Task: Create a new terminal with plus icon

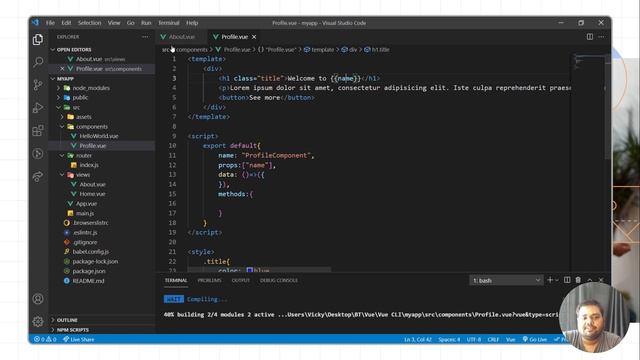Action: point(550,280)
